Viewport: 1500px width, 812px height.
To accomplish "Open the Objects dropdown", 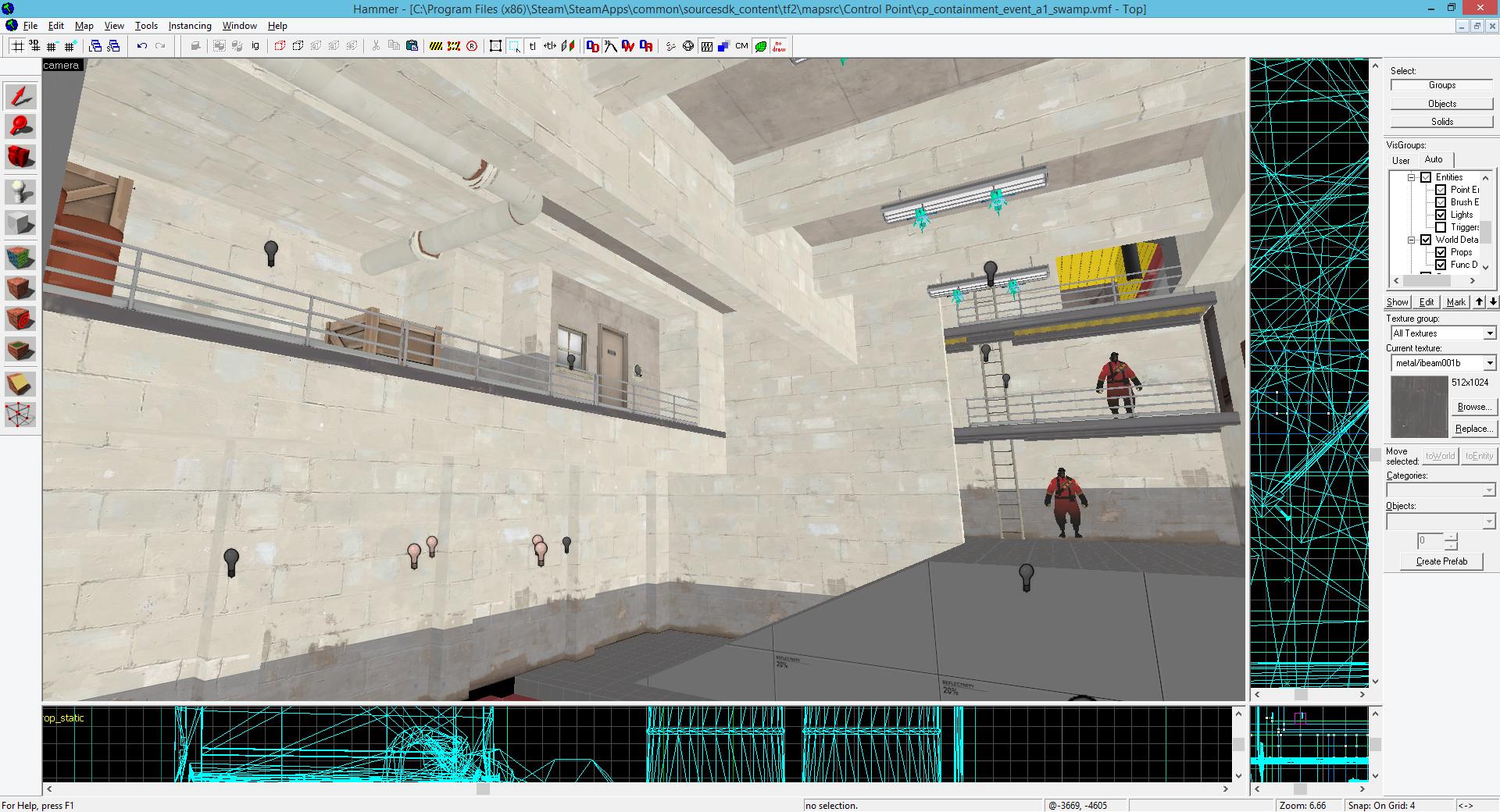I will tap(1489, 521).
